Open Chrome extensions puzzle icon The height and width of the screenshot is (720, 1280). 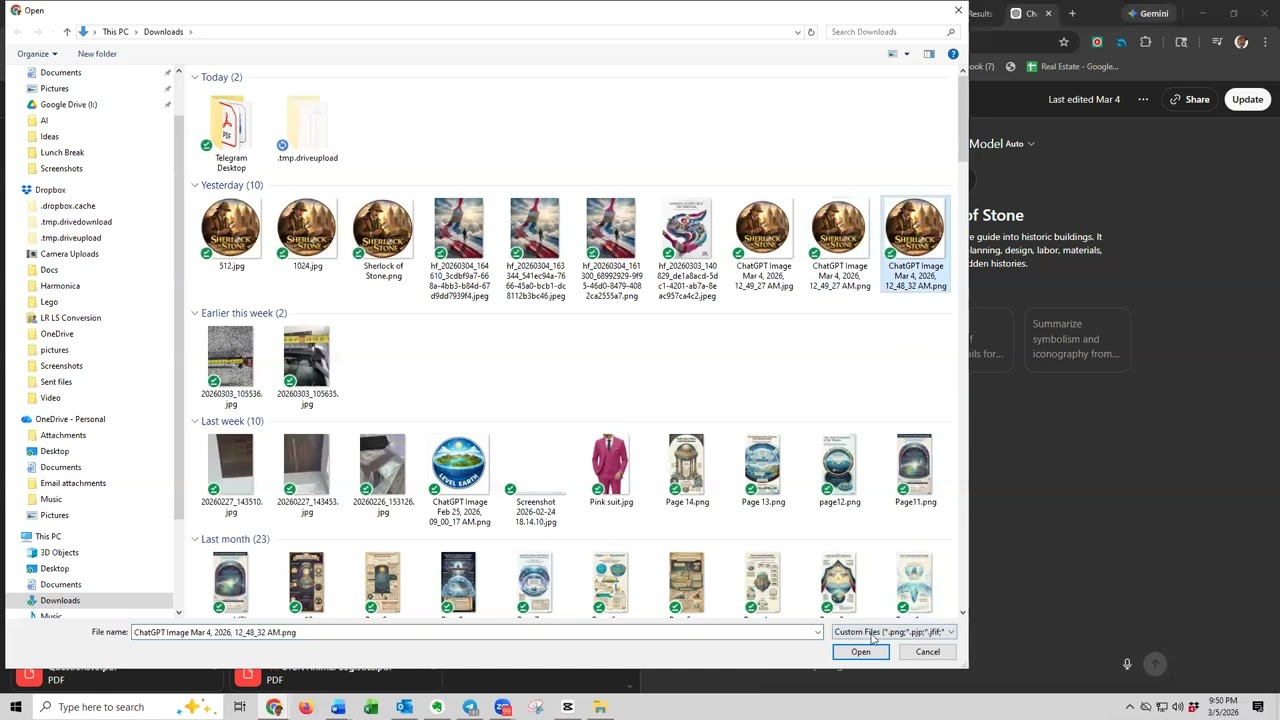click(1146, 42)
